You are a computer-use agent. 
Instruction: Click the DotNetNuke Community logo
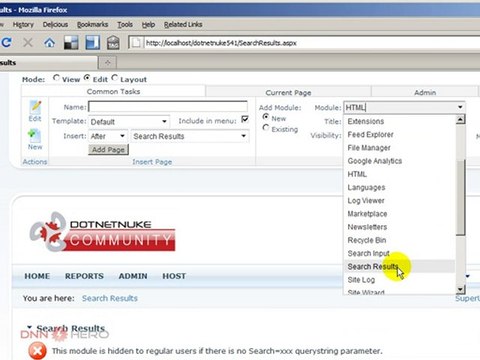click(102, 231)
